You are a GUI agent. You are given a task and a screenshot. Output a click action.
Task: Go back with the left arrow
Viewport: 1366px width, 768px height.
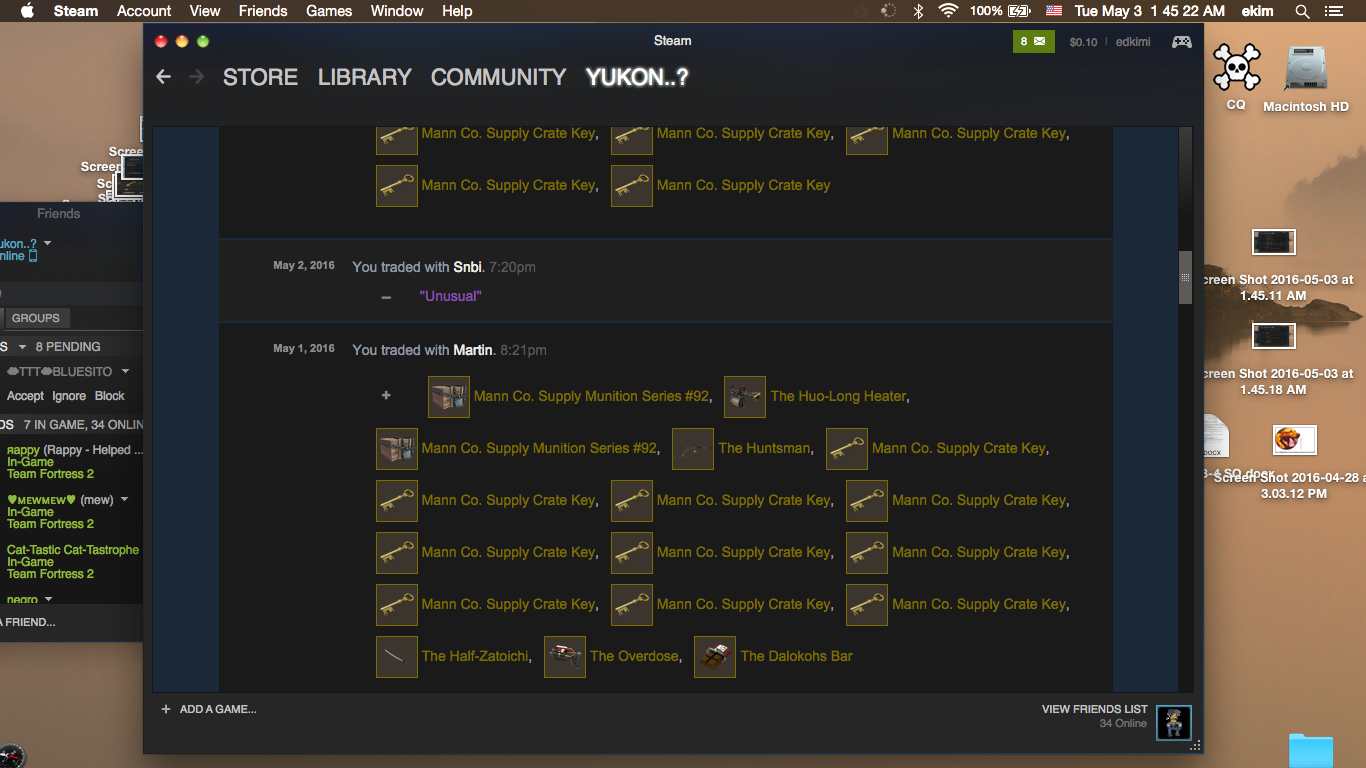pos(164,77)
